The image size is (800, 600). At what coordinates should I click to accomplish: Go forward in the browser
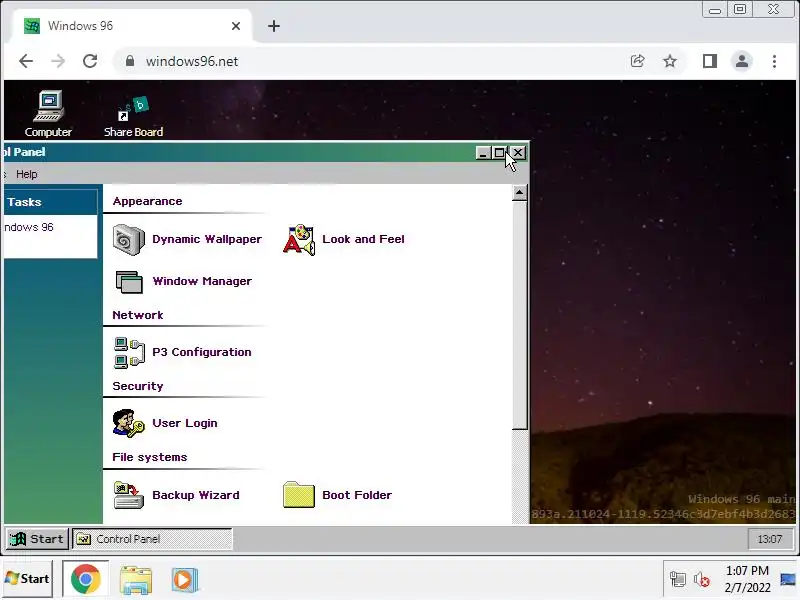(58, 61)
